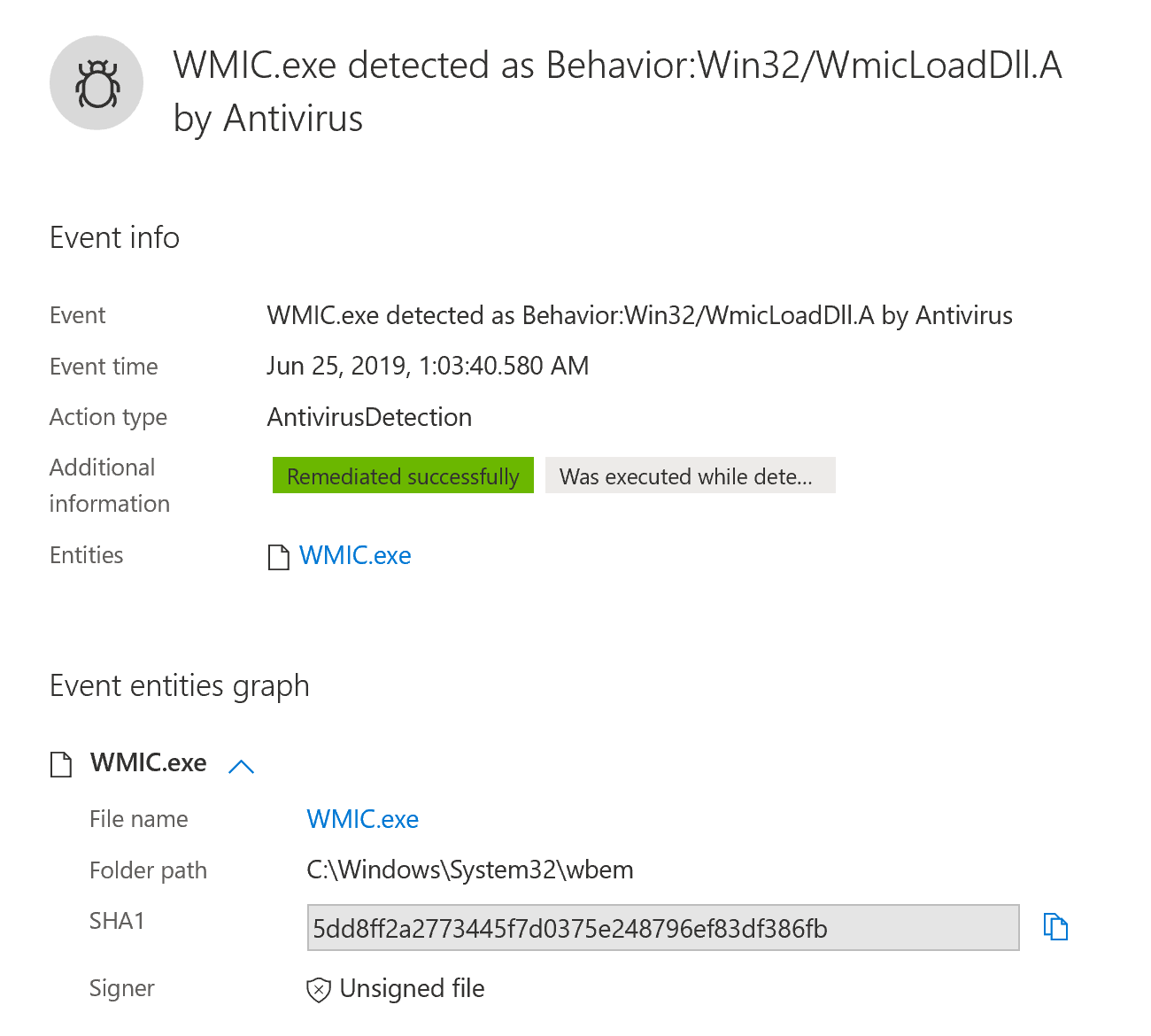Open the WMIC.exe File name link
The image size is (1151, 1036).
pos(362,820)
